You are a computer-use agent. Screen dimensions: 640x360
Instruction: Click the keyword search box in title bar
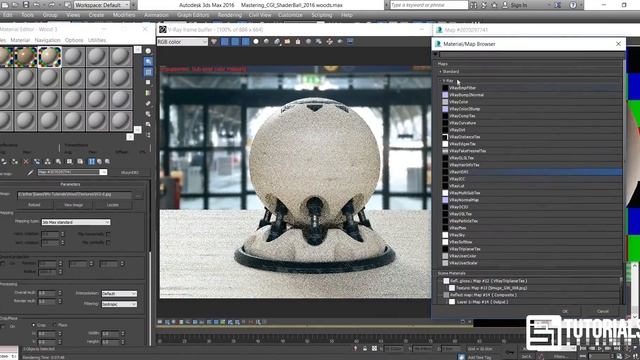tap(429, 5)
